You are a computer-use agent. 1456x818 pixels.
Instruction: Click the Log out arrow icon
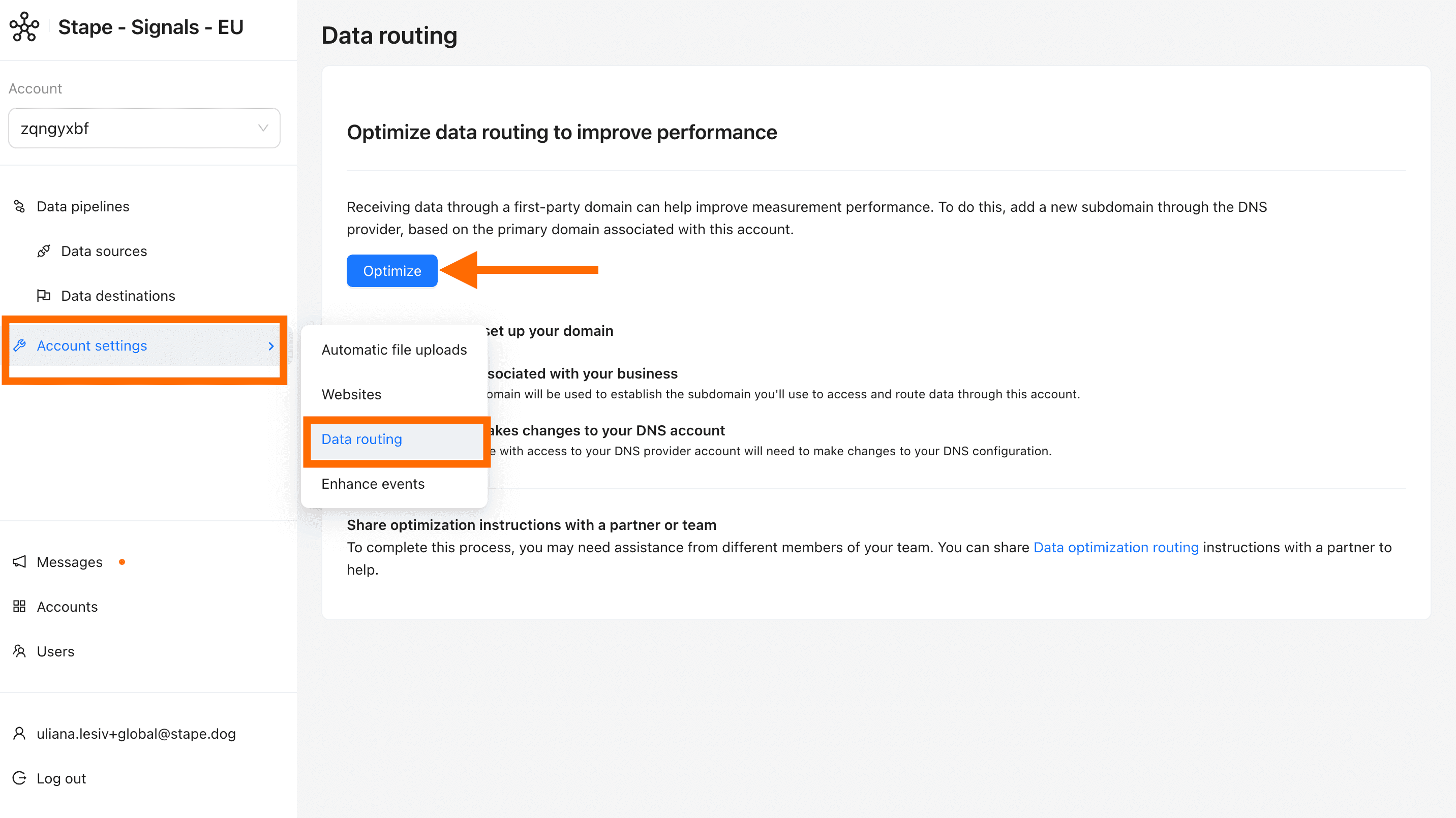coord(19,778)
